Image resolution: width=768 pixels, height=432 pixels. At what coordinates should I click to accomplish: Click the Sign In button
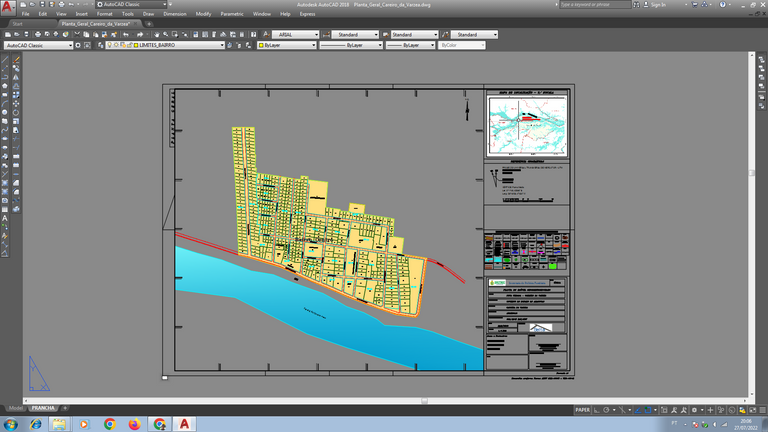point(657,4)
